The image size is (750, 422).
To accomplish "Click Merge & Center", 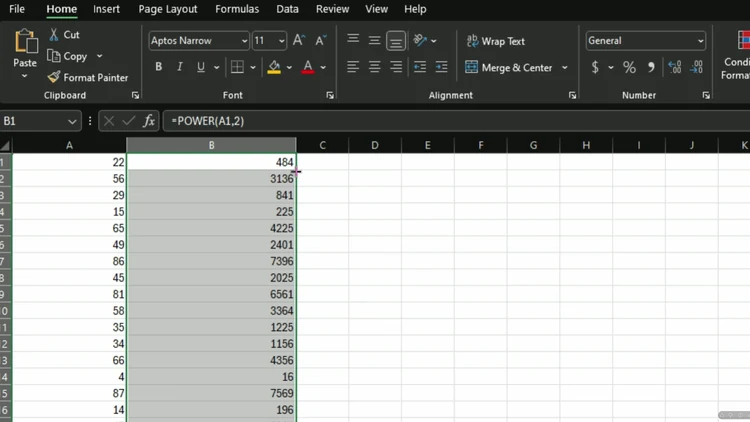I will tap(509, 67).
